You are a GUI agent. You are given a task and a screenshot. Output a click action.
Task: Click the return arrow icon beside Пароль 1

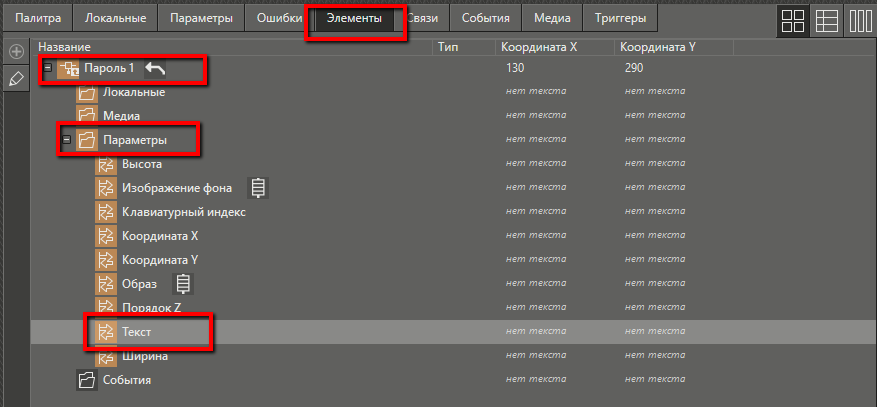point(156,68)
